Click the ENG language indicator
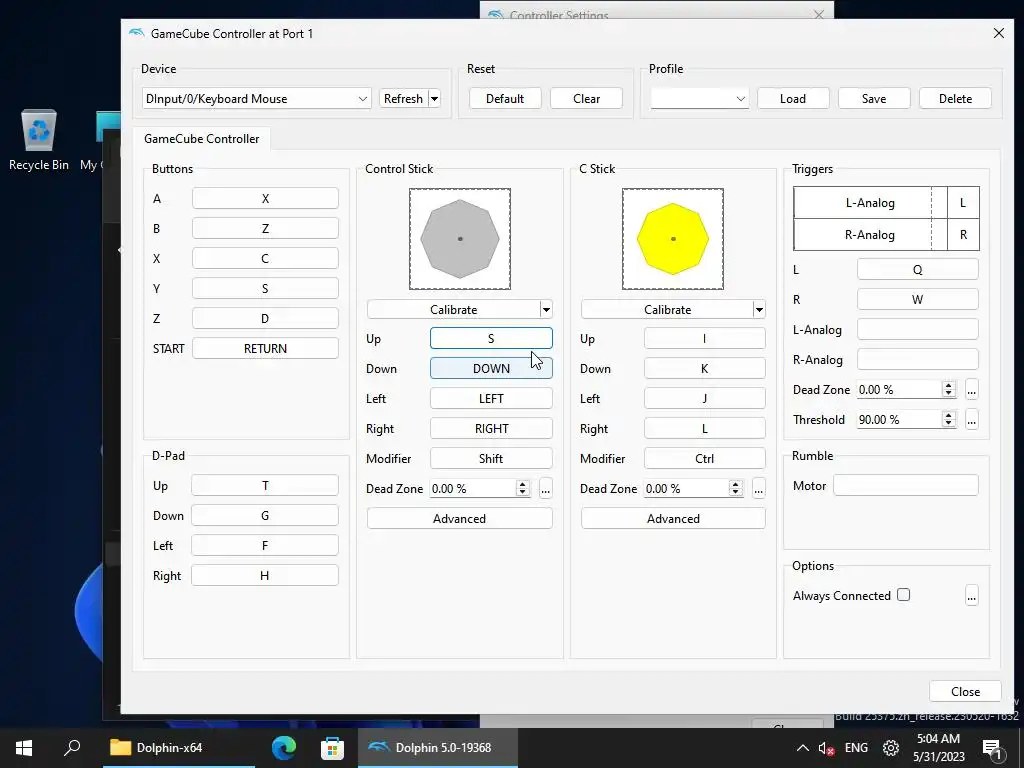This screenshot has height=768, width=1024. click(x=856, y=748)
